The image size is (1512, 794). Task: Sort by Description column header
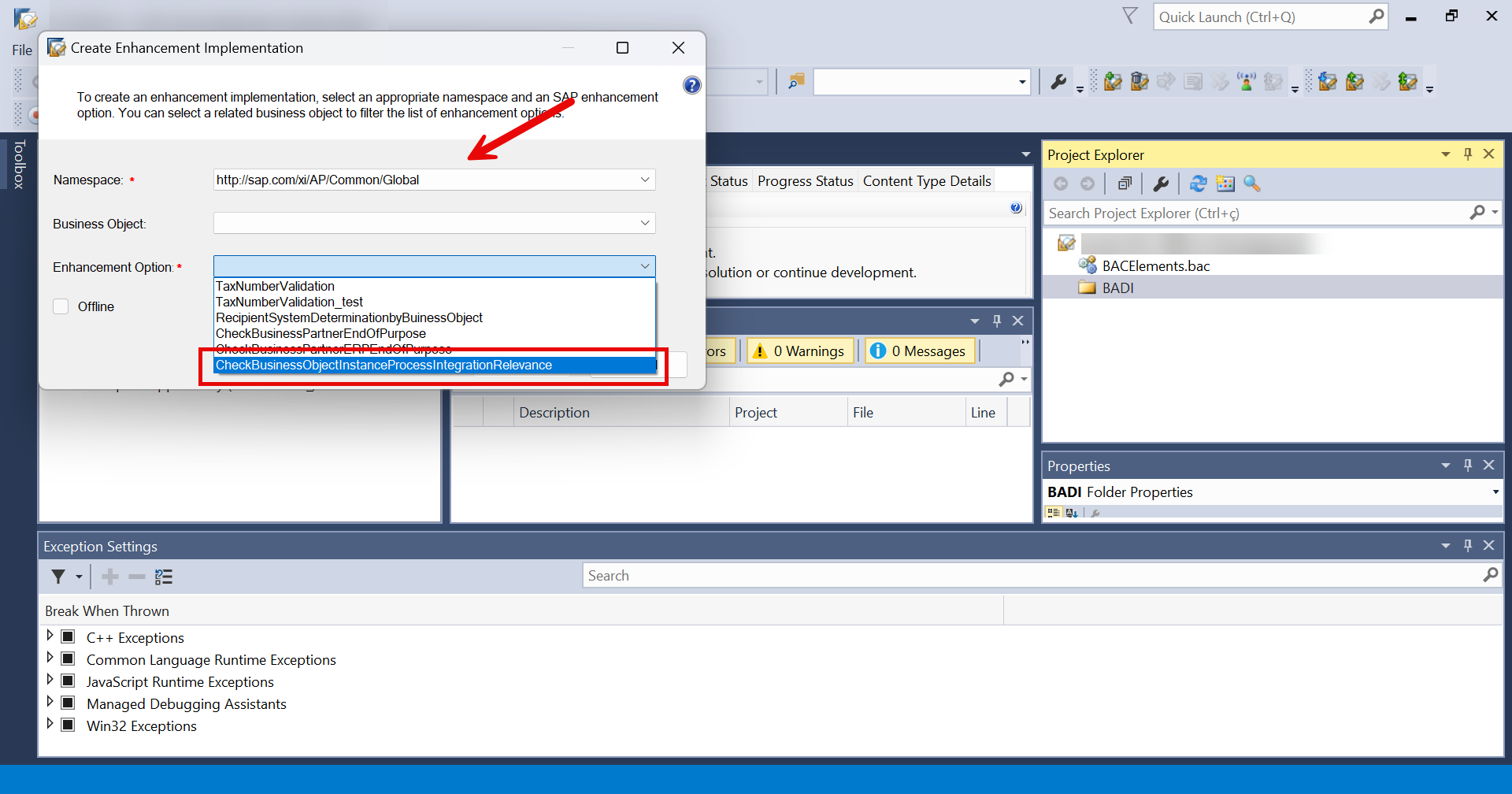coord(621,412)
